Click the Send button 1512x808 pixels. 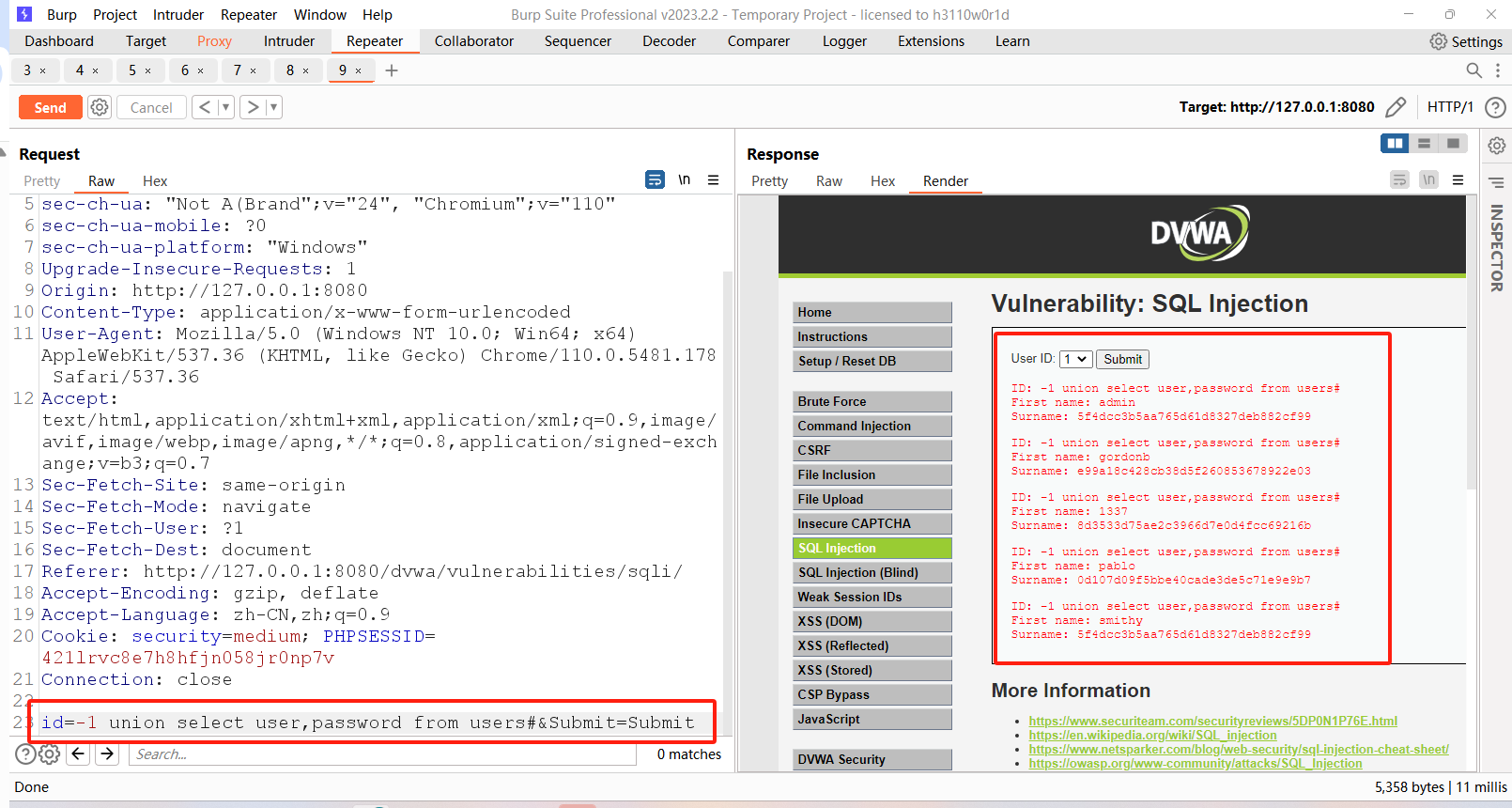[51, 107]
